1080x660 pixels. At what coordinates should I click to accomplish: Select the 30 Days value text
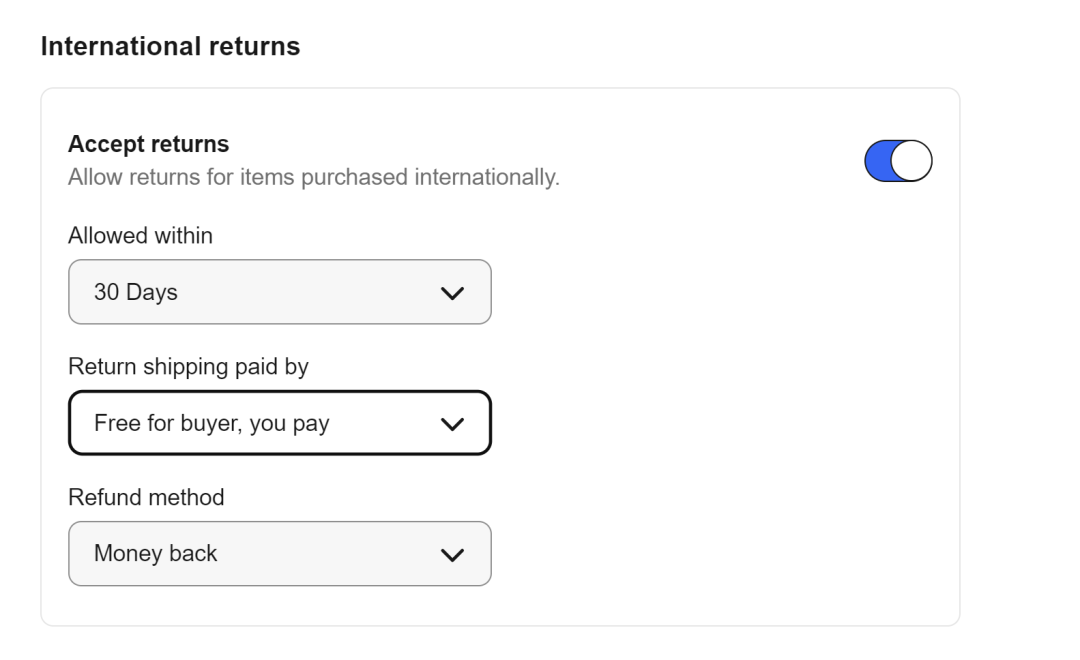[135, 293]
